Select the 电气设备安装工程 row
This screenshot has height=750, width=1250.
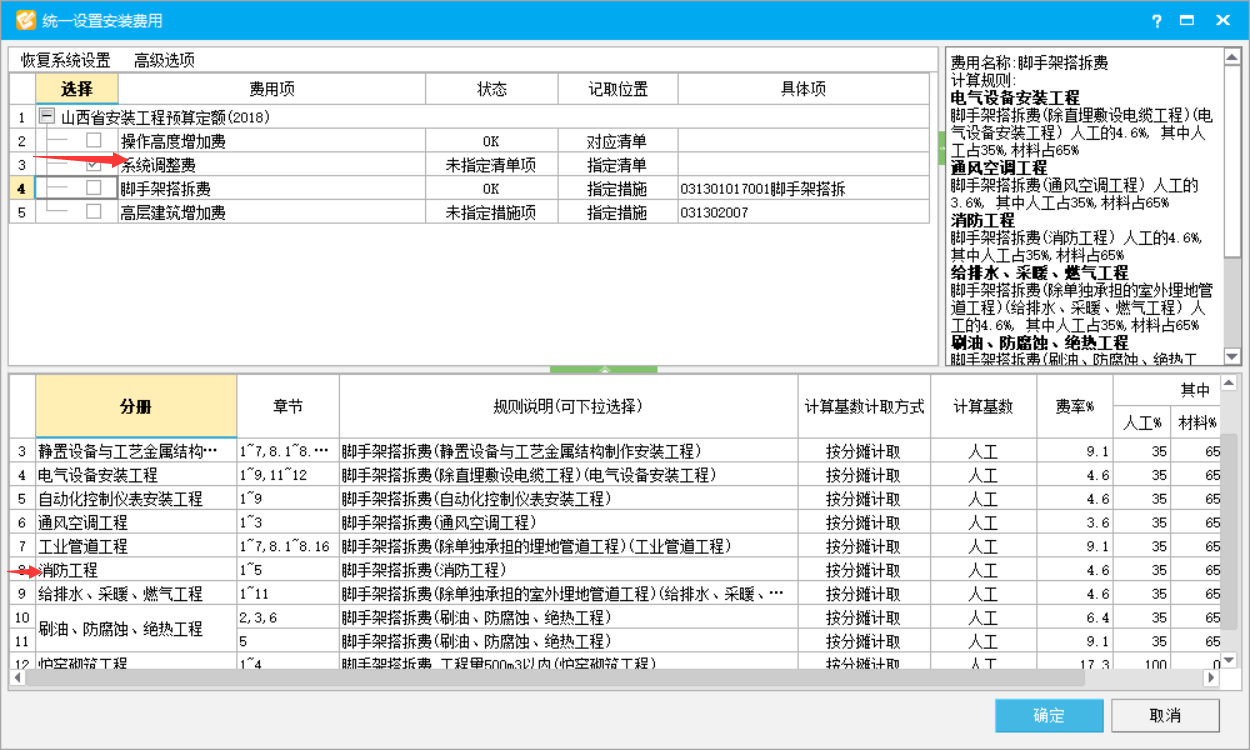[615, 475]
